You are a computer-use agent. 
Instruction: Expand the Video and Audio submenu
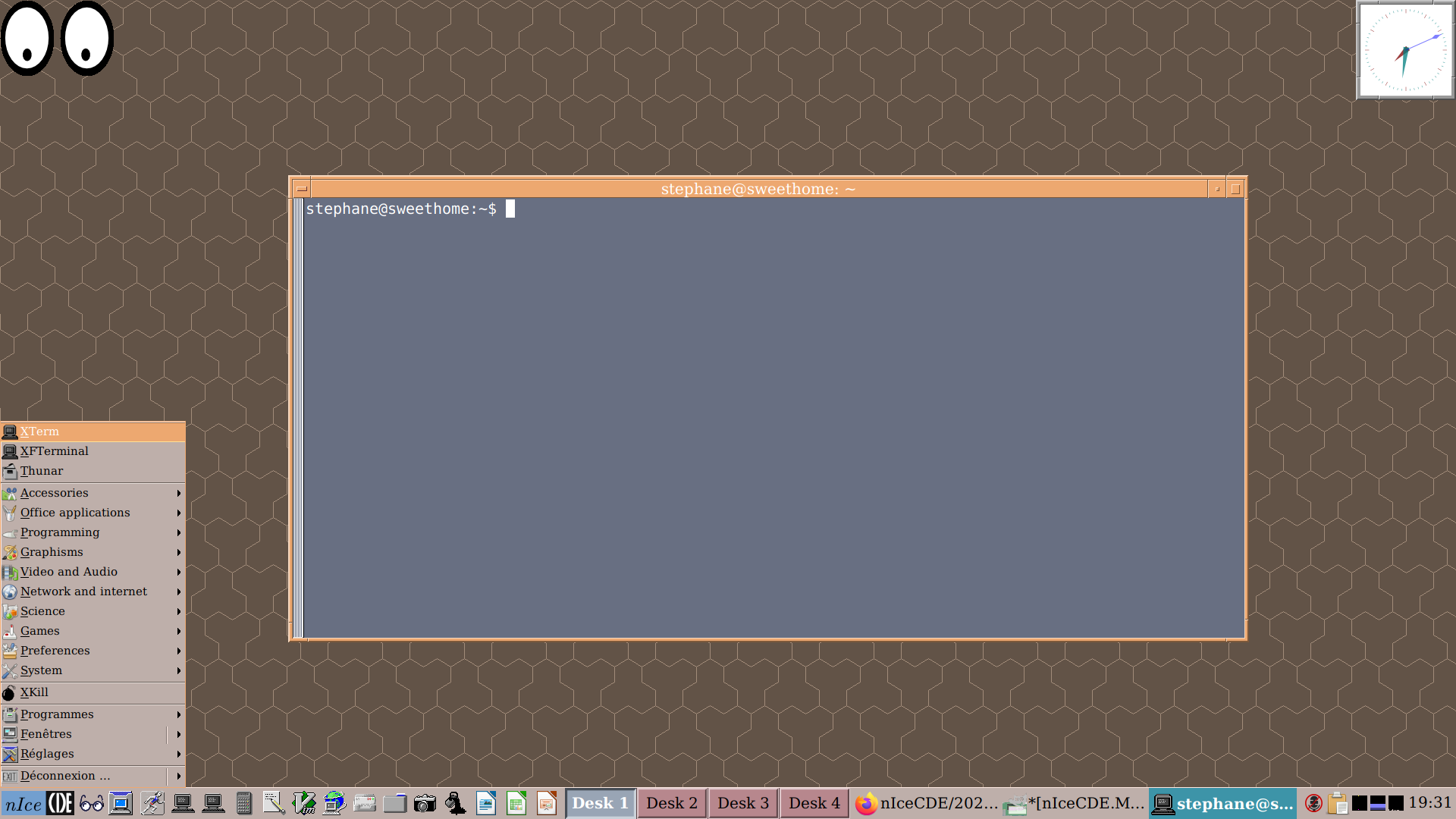(93, 572)
